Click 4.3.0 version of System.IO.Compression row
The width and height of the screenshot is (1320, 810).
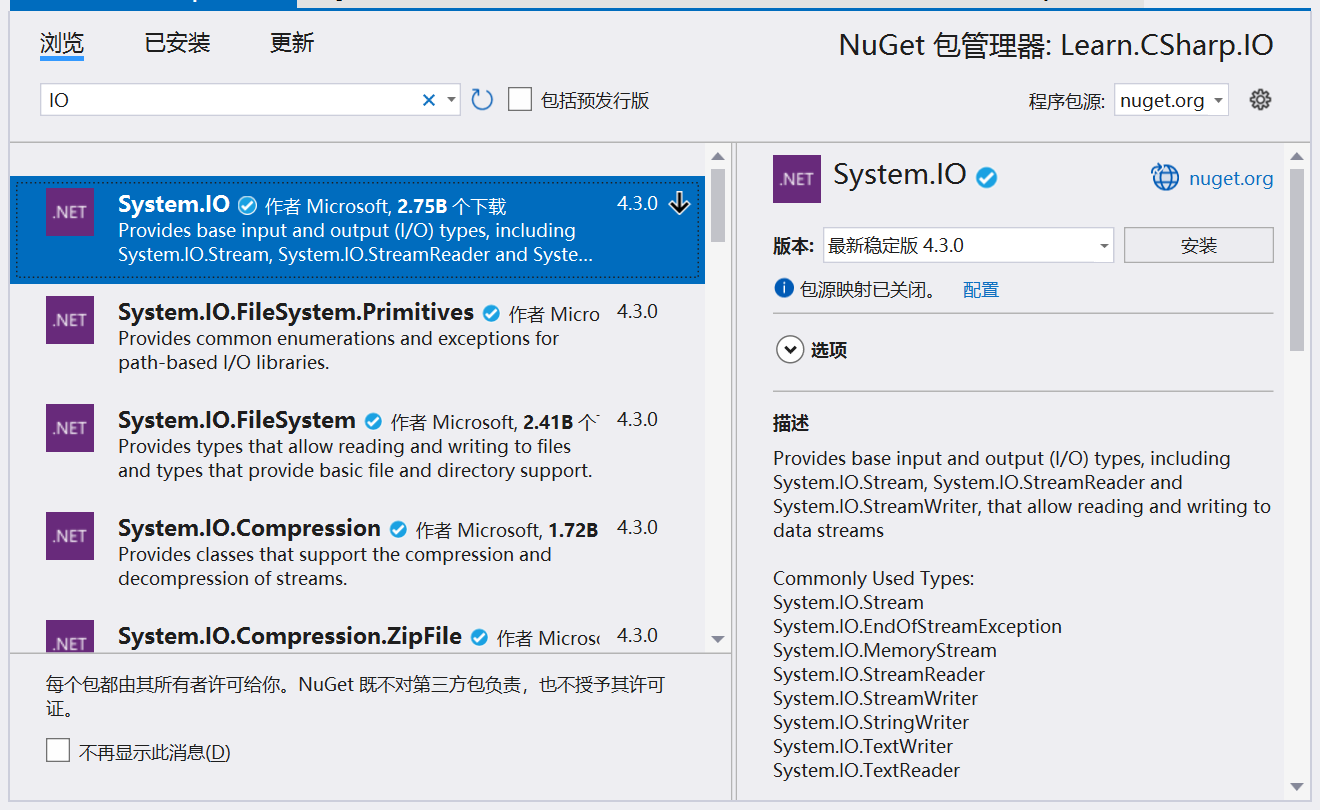[x=637, y=527]
